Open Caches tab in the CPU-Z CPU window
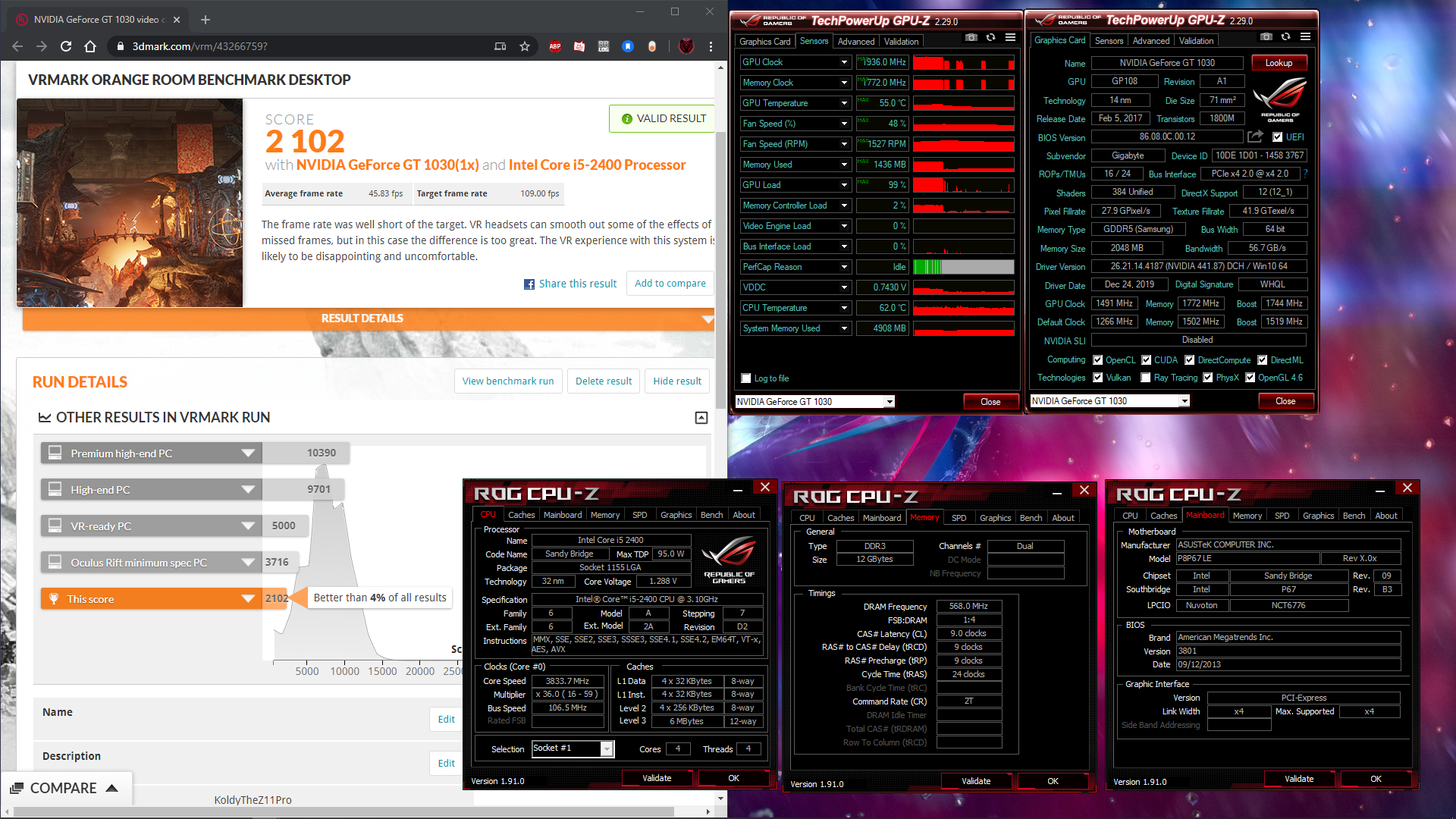Image resolution: width=1456 pixels, height=819 pixels. 521,515
